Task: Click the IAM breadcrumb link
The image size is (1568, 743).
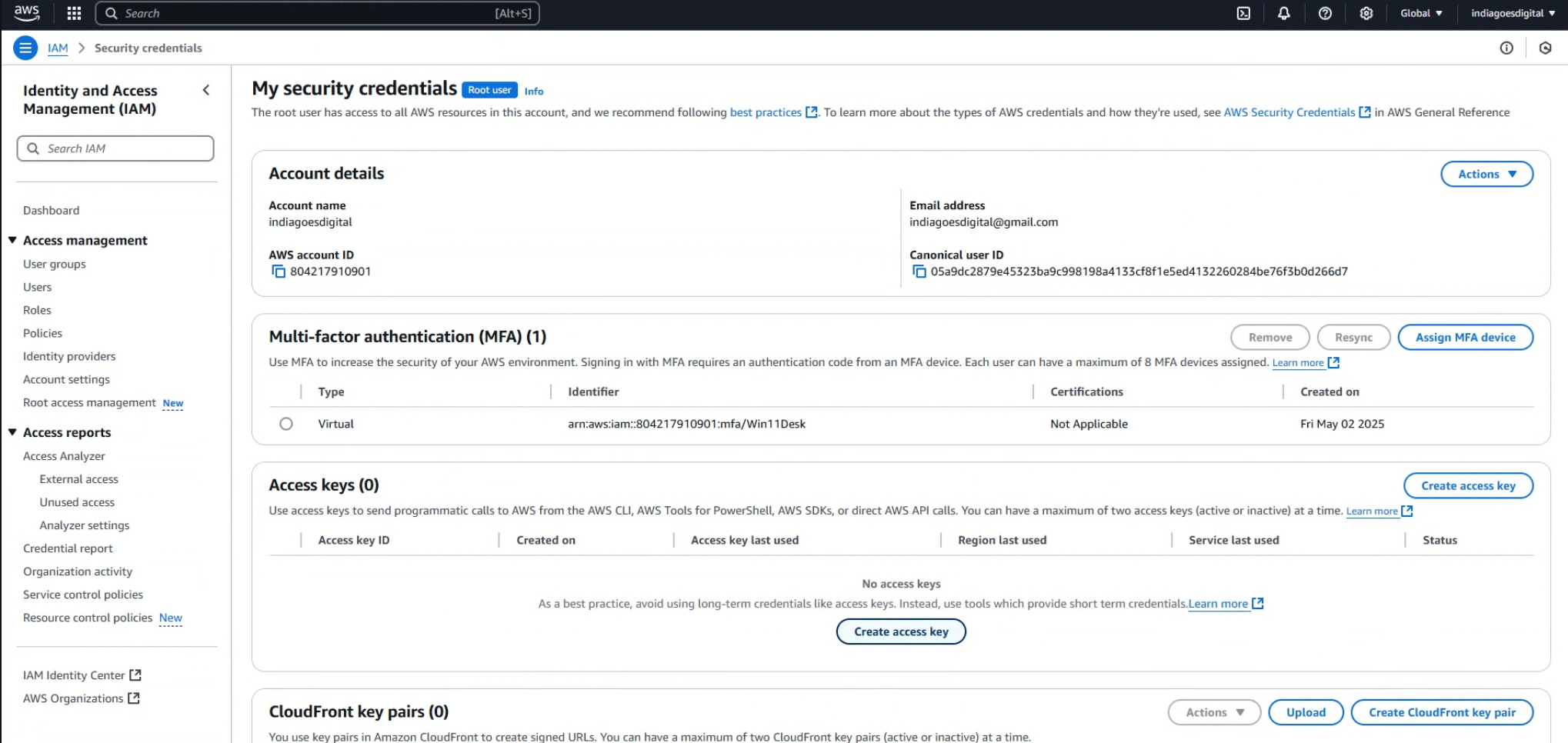Action: pos(58,48)
